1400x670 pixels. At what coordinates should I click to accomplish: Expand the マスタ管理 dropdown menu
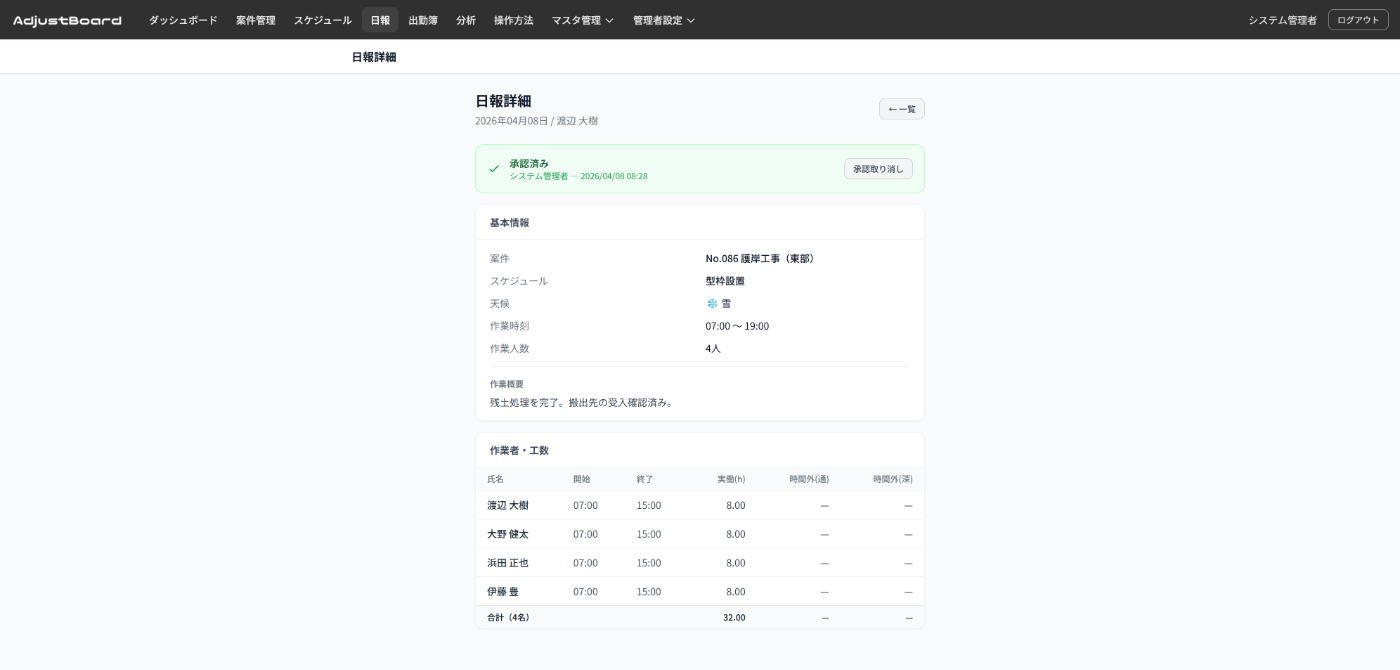coord(582,20)
